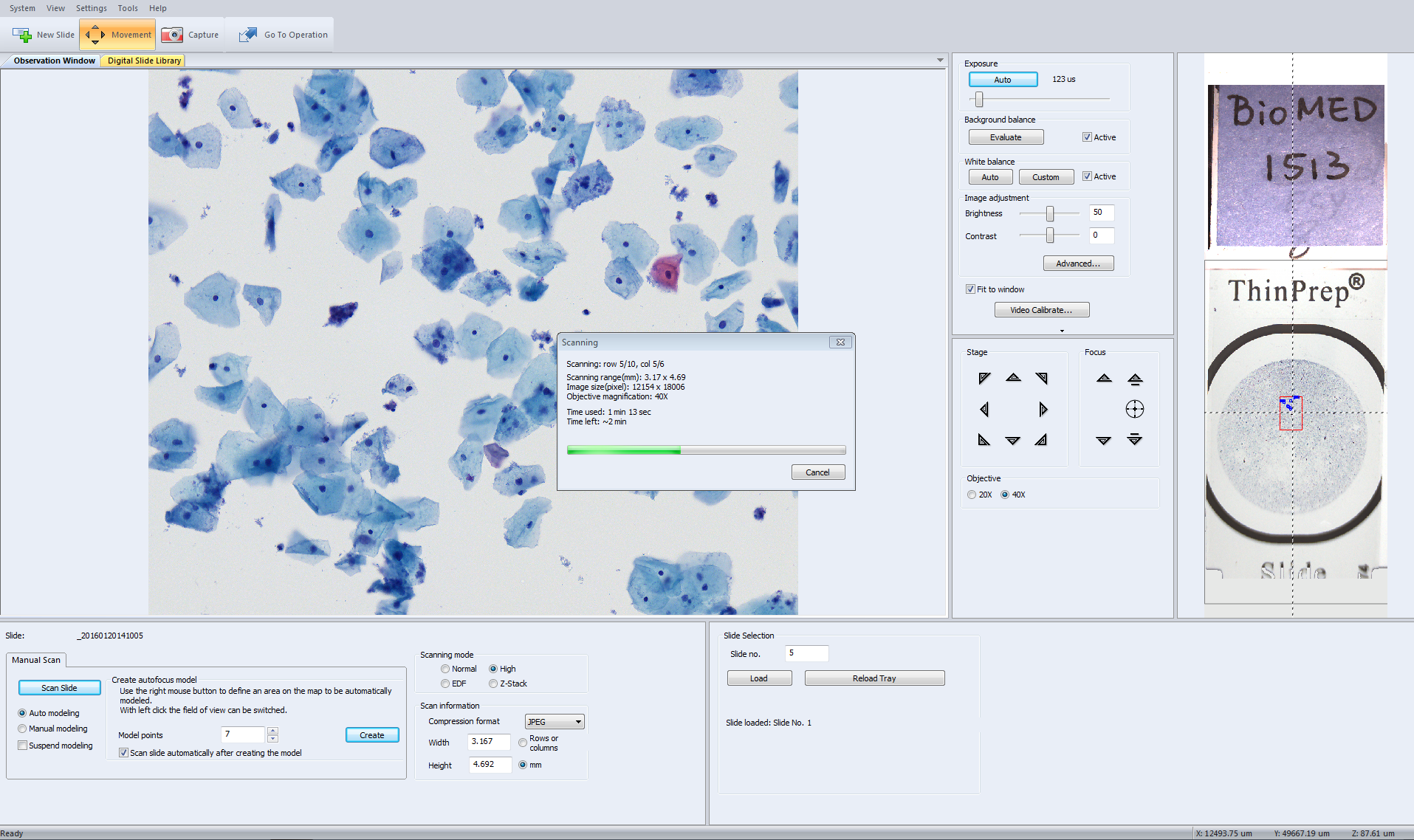Select the 20X objective radio button
The height and width of the screenshot is (840, 1414).
click(x=972, y=495)
